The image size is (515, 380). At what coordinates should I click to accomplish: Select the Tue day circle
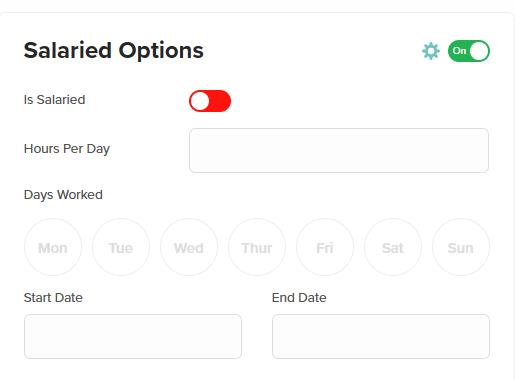tap(121, 247)
